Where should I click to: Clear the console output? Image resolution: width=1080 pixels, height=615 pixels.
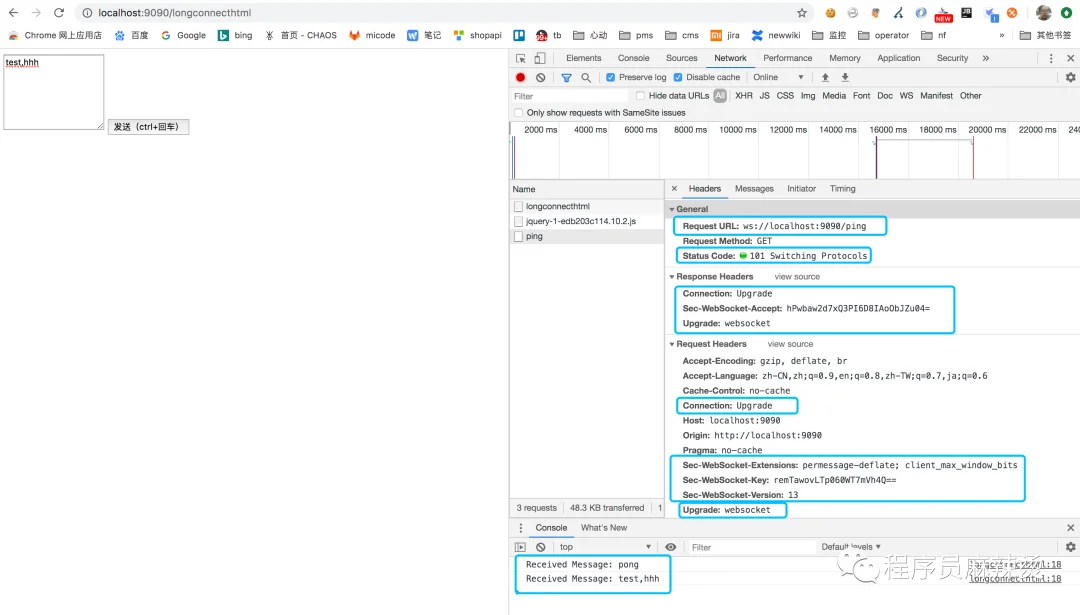coord(541,547)
